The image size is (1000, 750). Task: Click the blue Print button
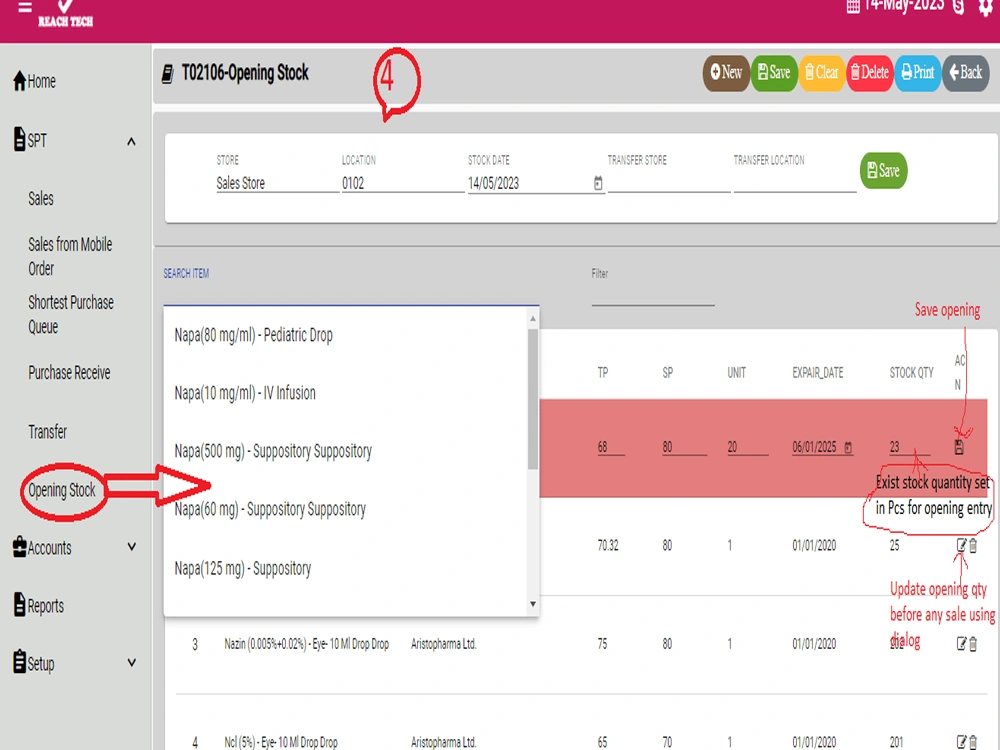click(x=918, y=73)
